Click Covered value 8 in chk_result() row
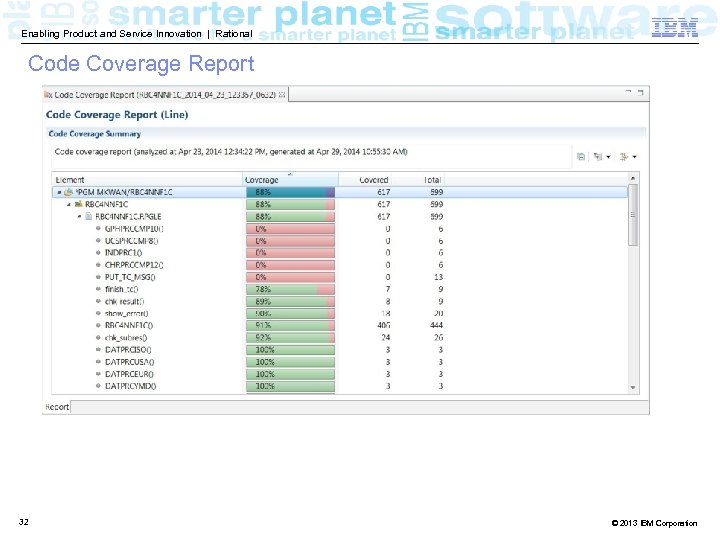 pos(388,301)
